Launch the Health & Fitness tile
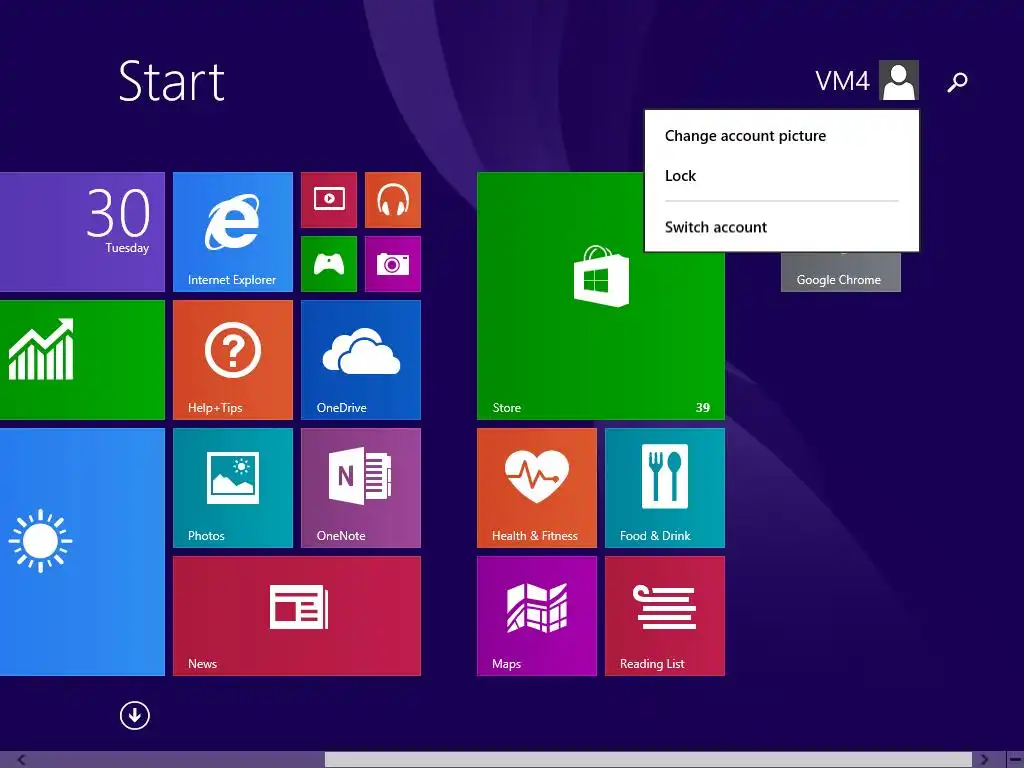The width and height of the screenshot is (1024, 768). (537, 488)
